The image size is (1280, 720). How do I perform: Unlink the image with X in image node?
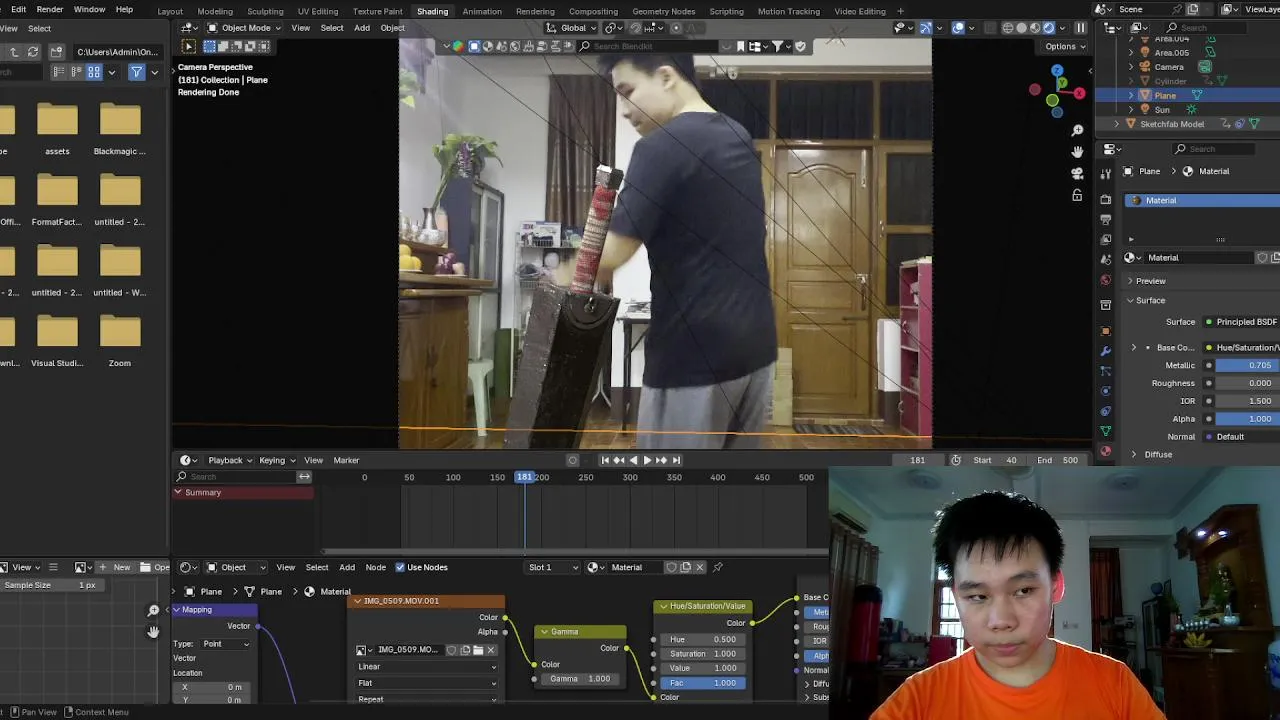point(491,650)
